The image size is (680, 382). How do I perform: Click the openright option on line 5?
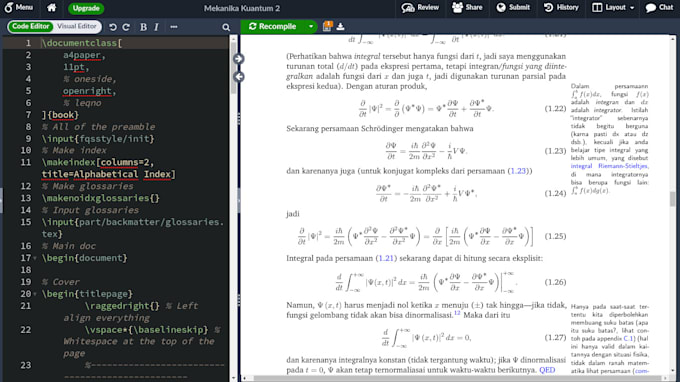coord(87,91)
